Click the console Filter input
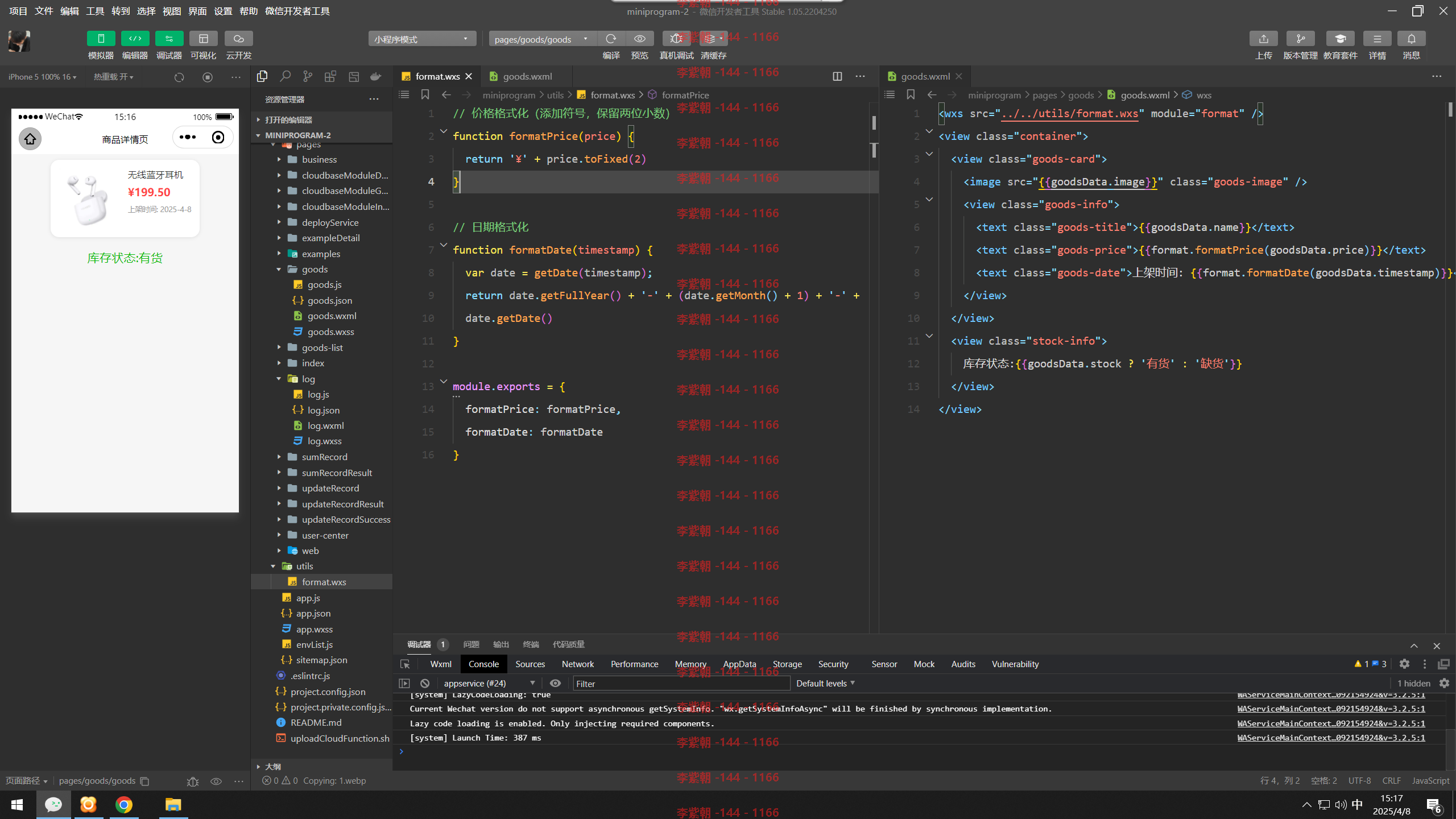The height and width of the screenshot is (819, 1456). point(681,684)
